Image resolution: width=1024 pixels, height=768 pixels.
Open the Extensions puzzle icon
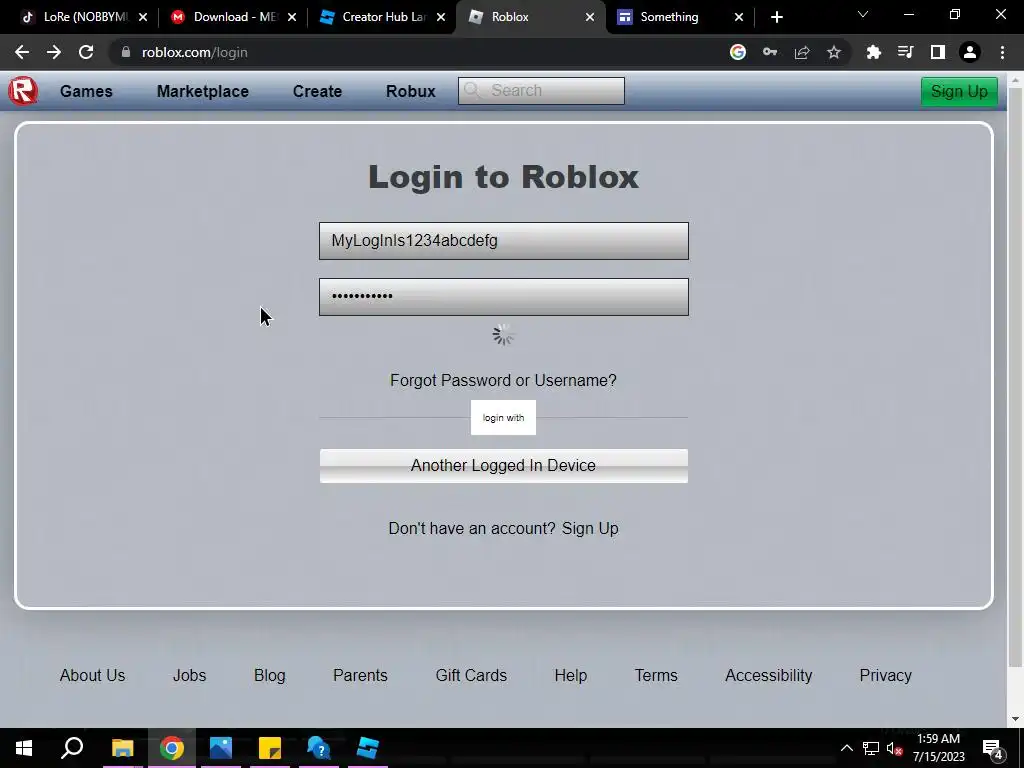tap(874, 52)
